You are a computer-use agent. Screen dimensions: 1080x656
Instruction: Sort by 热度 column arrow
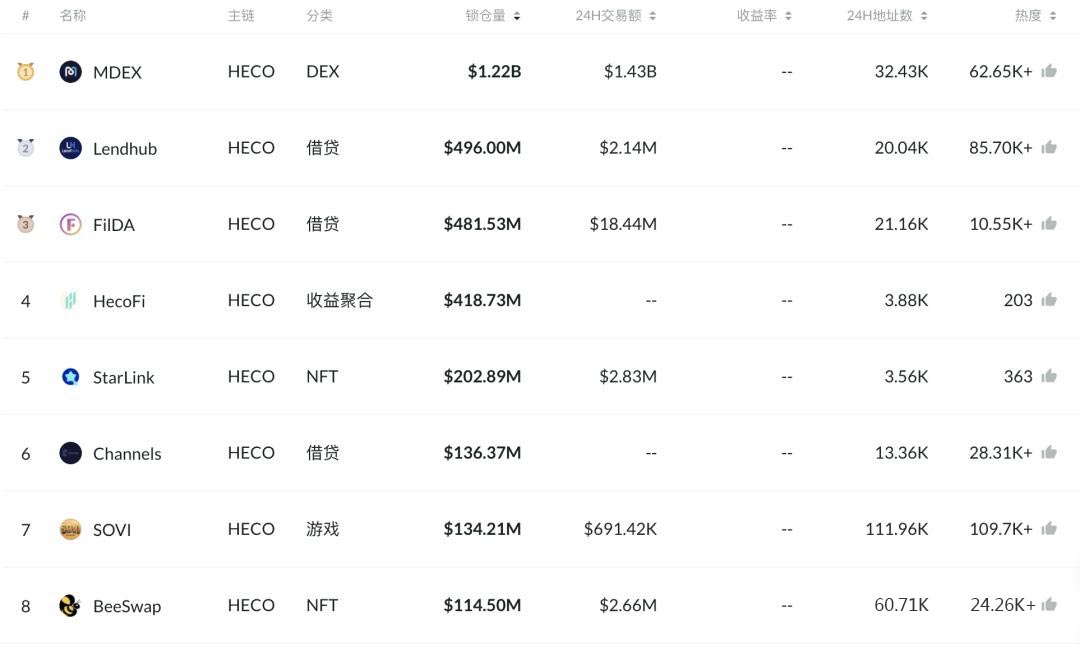[x=1052, y=16]
